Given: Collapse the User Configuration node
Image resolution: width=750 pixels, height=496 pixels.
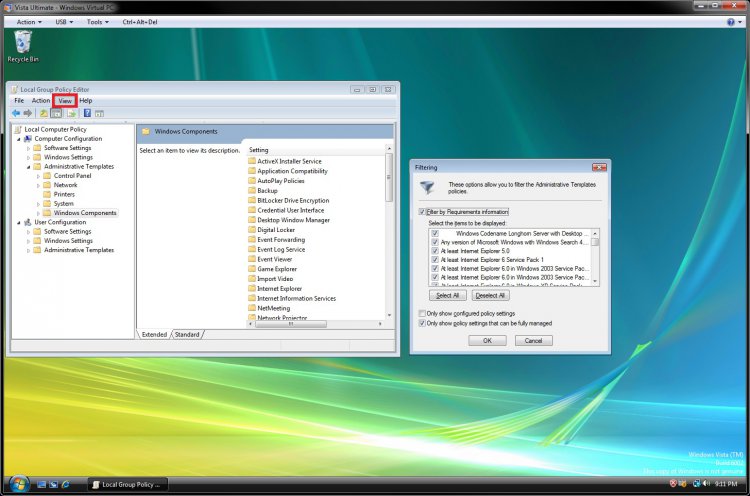Looking at the screenshot, I should tap(19, 222).
